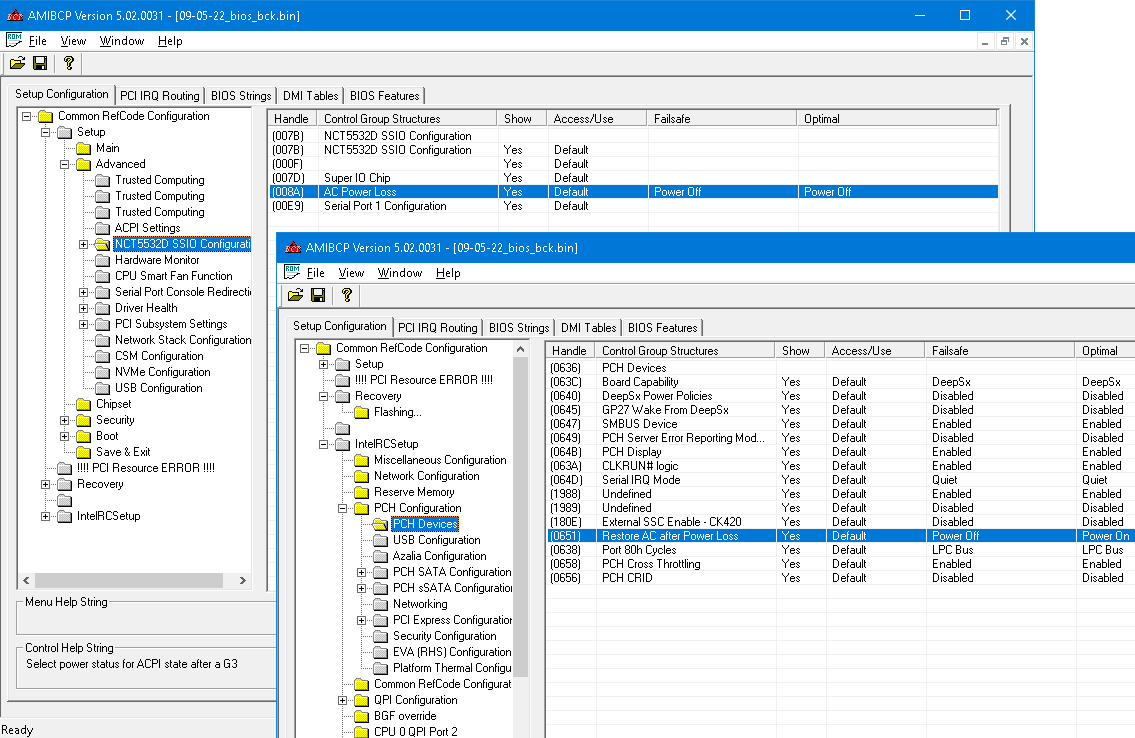Open the DMI Tables tab in back window
Screen dimensions: 1135x738
tap(309, 95)
